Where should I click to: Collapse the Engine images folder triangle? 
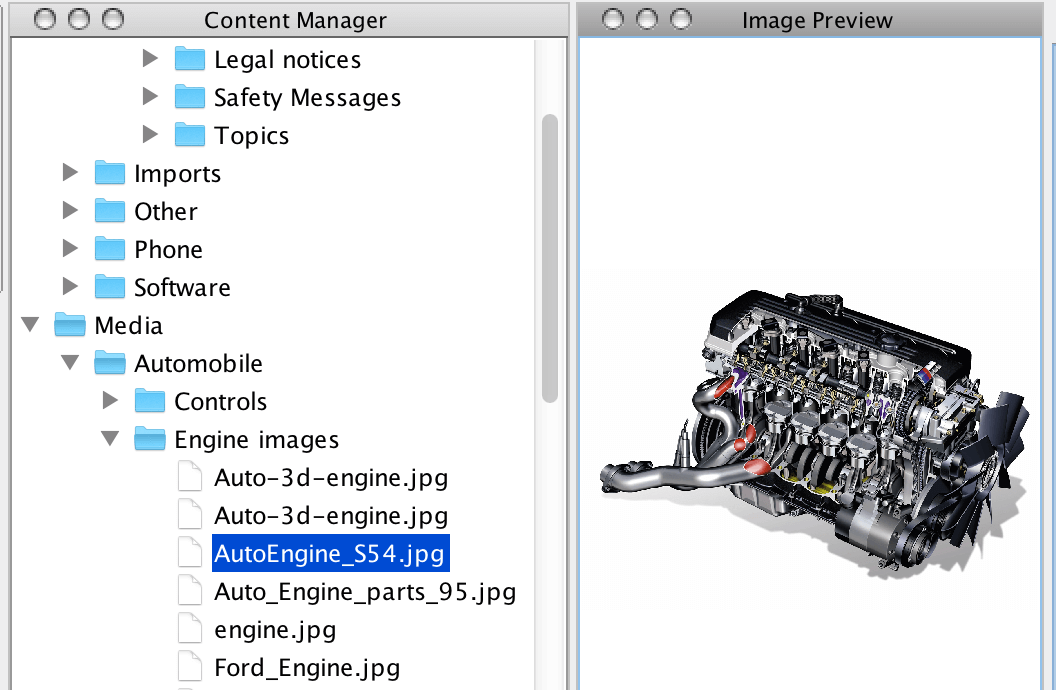[110, 439]
